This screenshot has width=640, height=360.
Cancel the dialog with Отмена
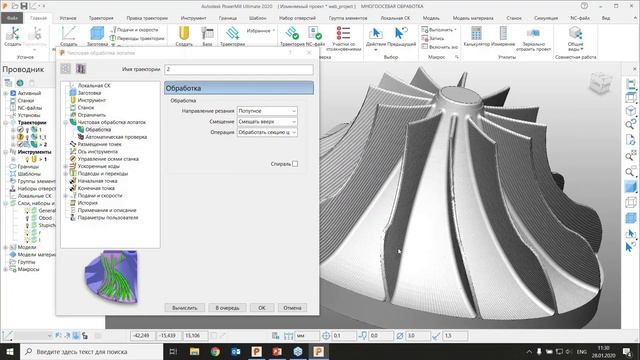292,308
